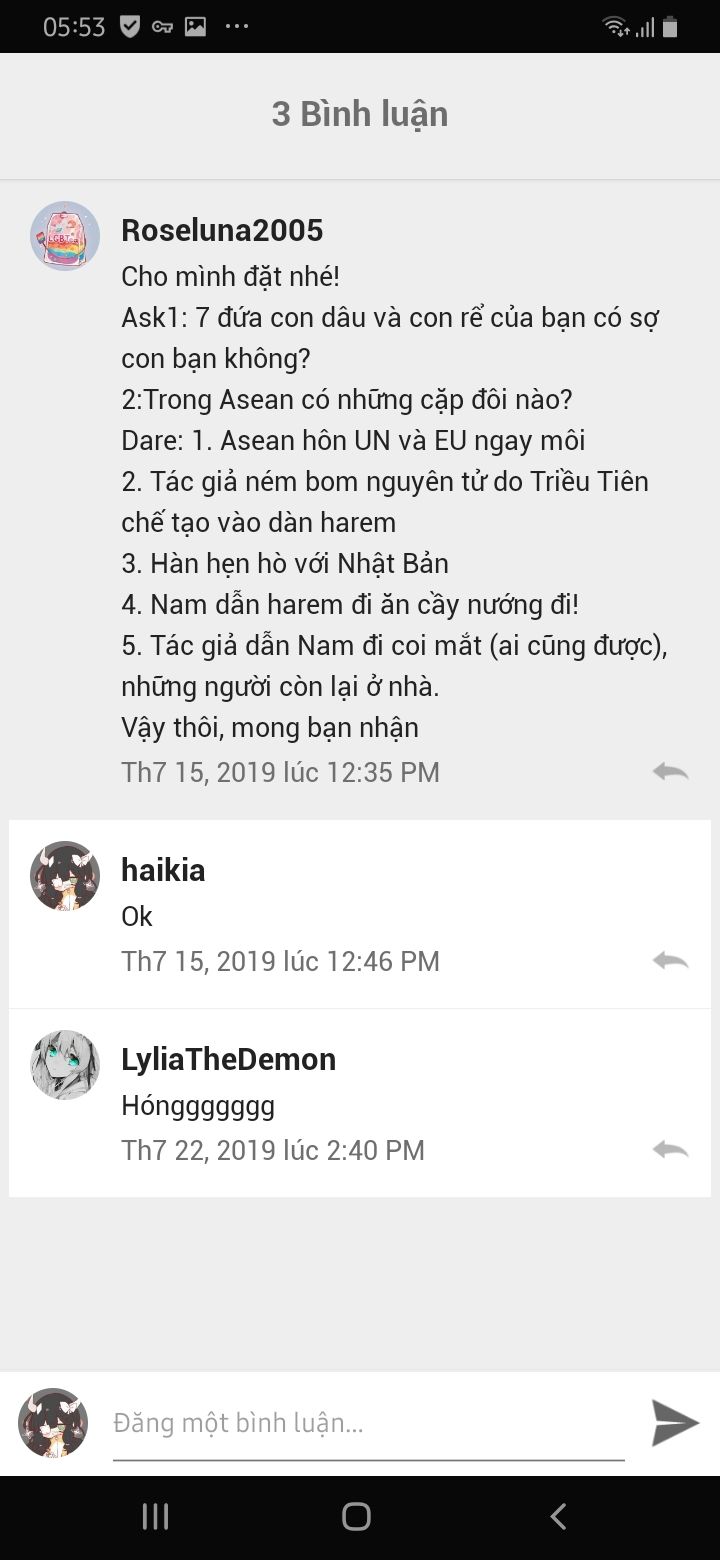Tap the timestamp 'Th7 15, 2019 lúc 12:35 PM'
The width and height of the screenshot is (720, 1560).
[x=280, y=772]
